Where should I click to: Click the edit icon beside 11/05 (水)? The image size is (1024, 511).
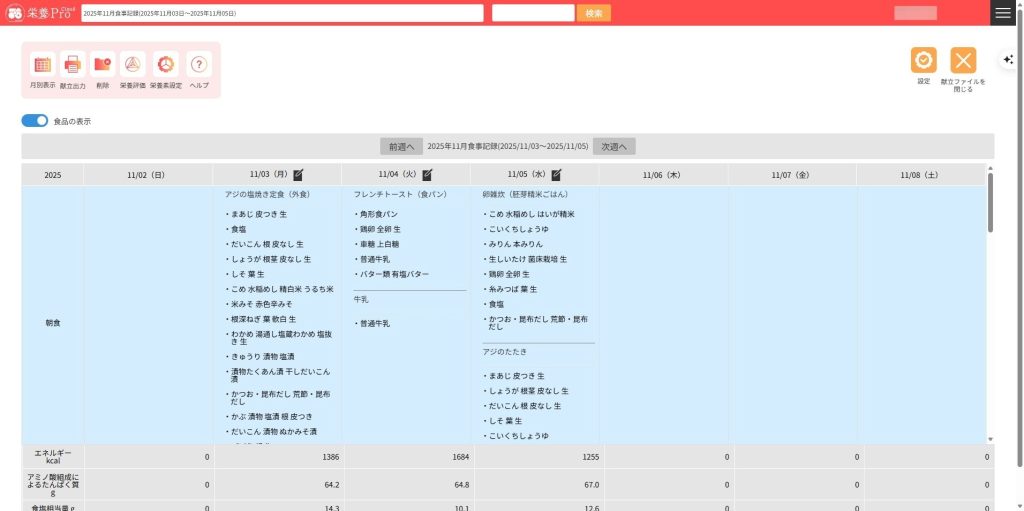click(x=556, y=174)
